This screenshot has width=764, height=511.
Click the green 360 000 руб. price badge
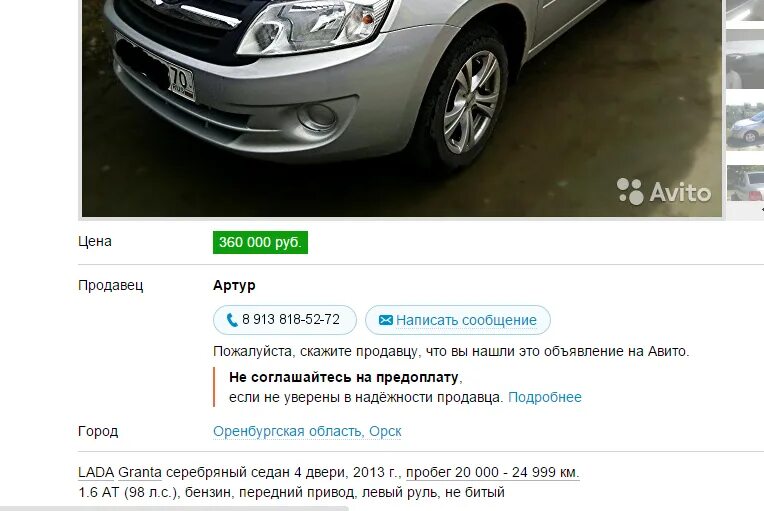click(x=260, y=242)
